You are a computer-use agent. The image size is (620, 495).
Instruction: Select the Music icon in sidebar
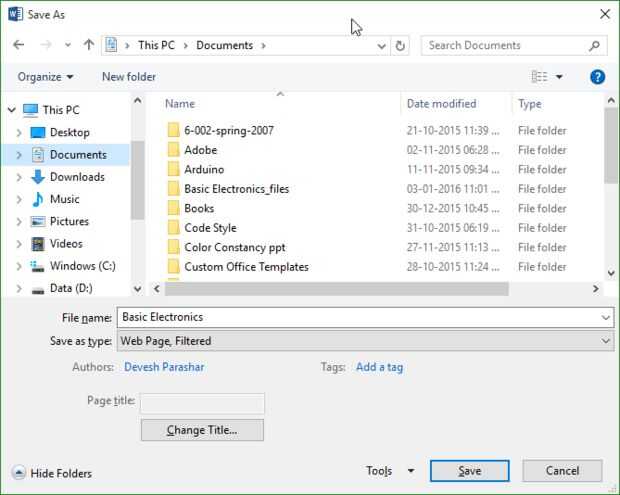point(38,199)
